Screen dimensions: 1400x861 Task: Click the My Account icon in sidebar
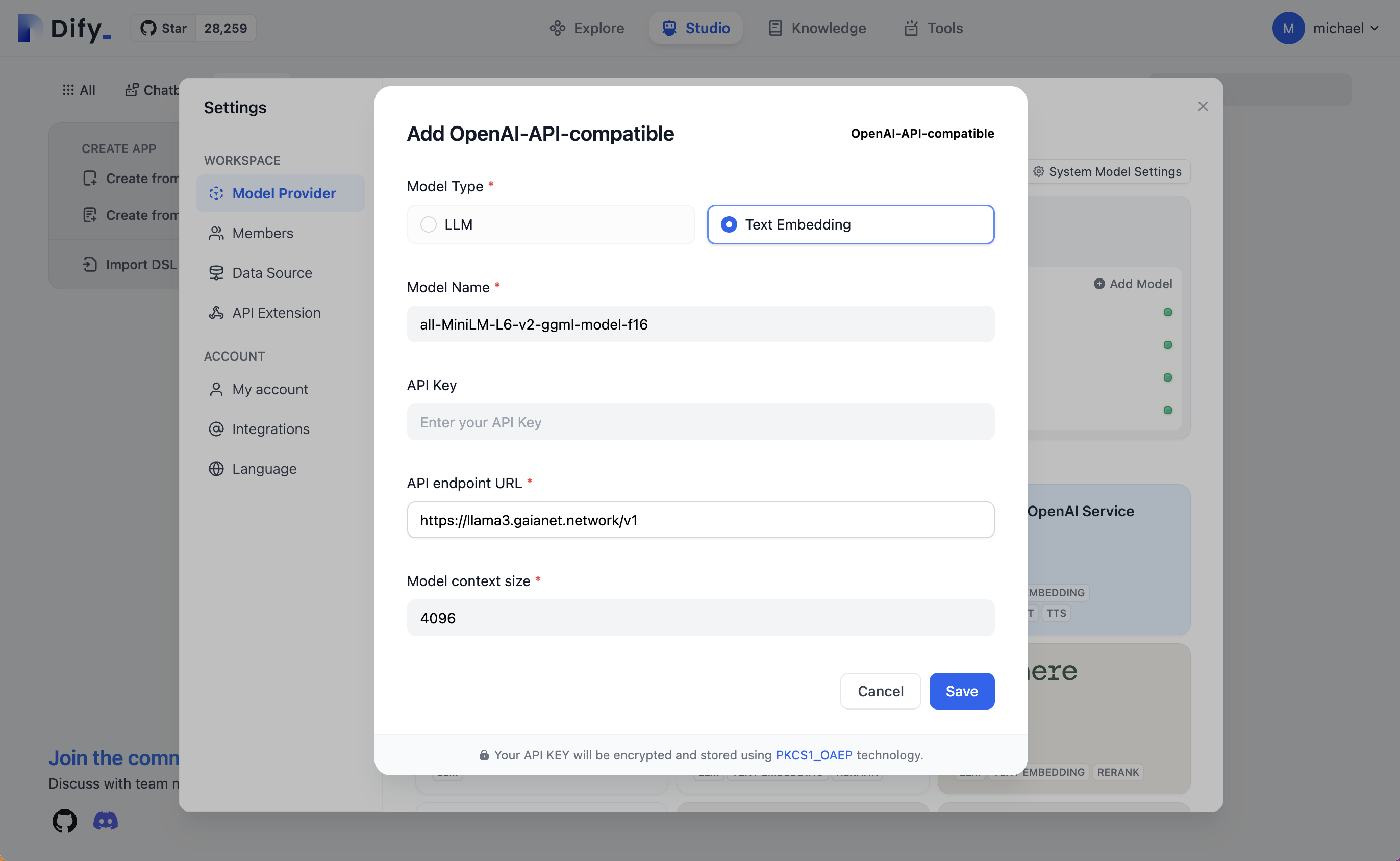pyautogui.click(x=216, y=388)
